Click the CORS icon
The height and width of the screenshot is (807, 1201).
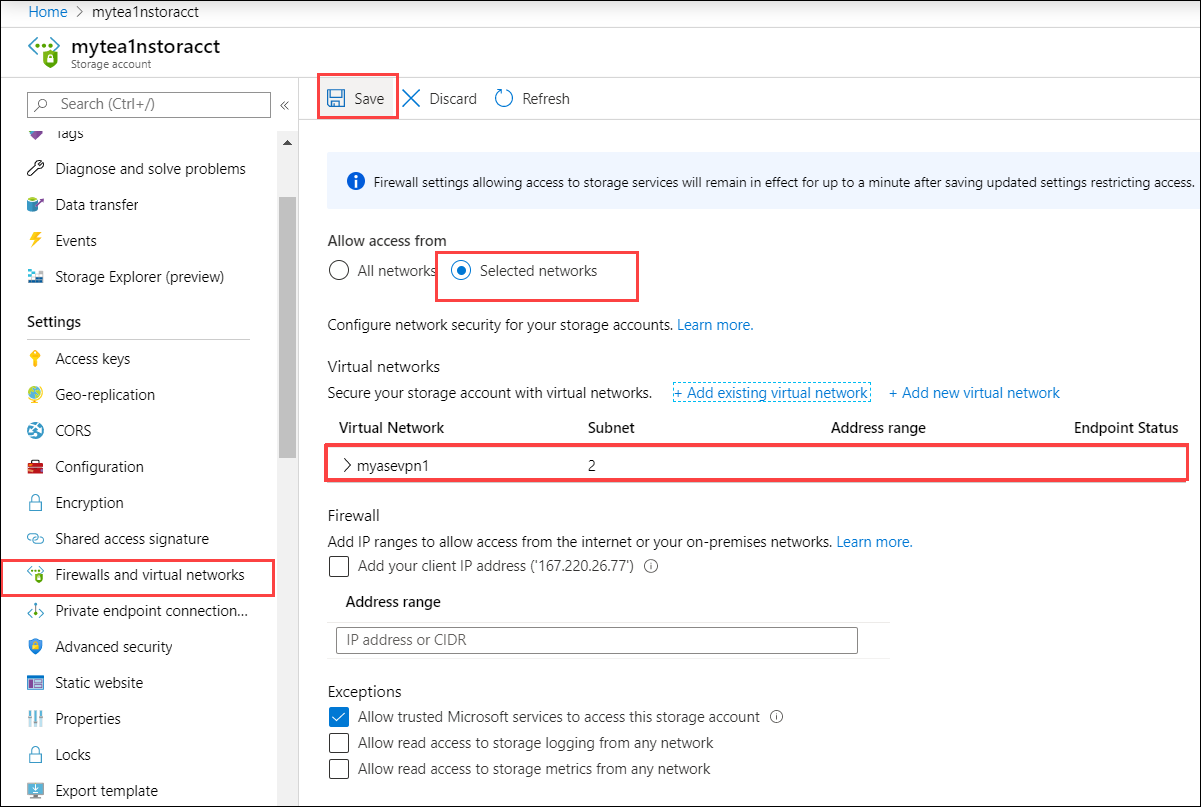[36, 431]
